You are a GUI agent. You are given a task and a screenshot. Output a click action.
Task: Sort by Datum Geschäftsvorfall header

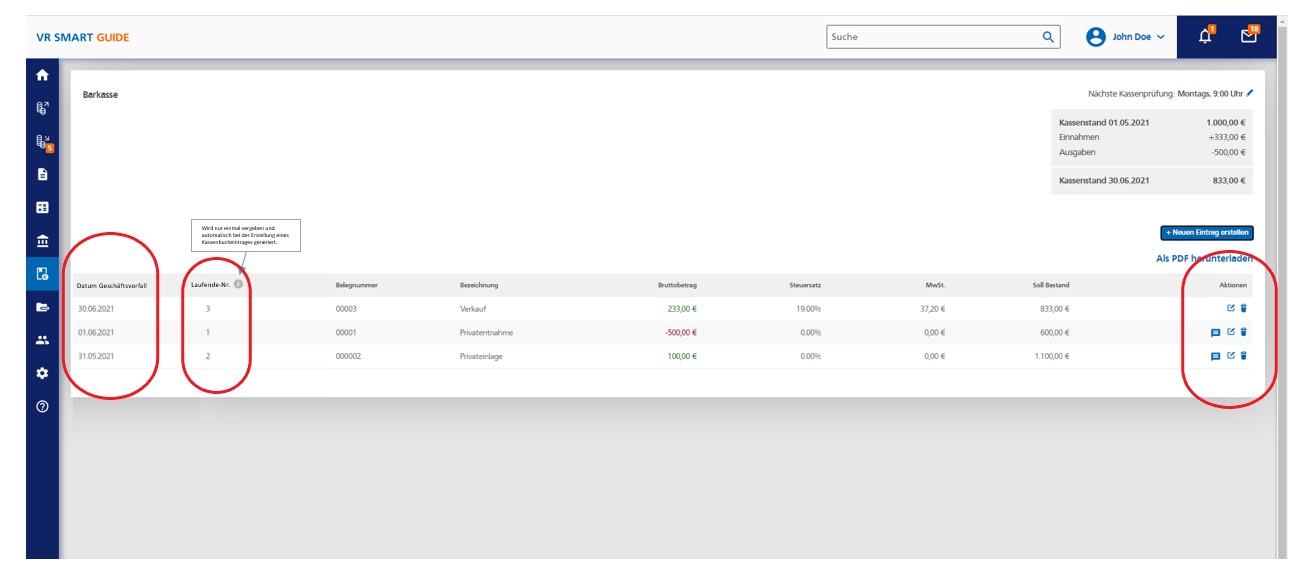click(x=112, y=286)
